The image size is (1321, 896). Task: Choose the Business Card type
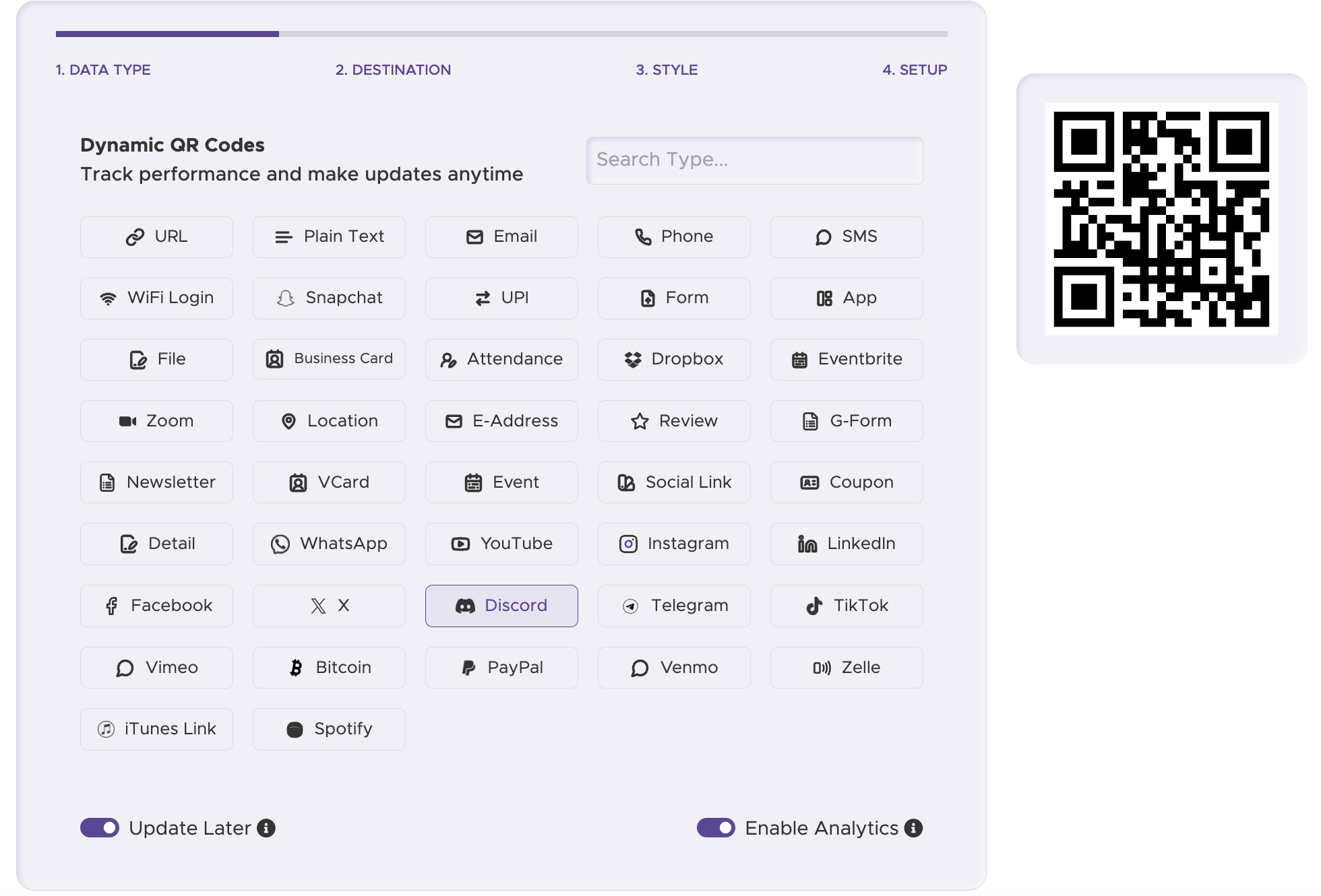pos(329,359)
